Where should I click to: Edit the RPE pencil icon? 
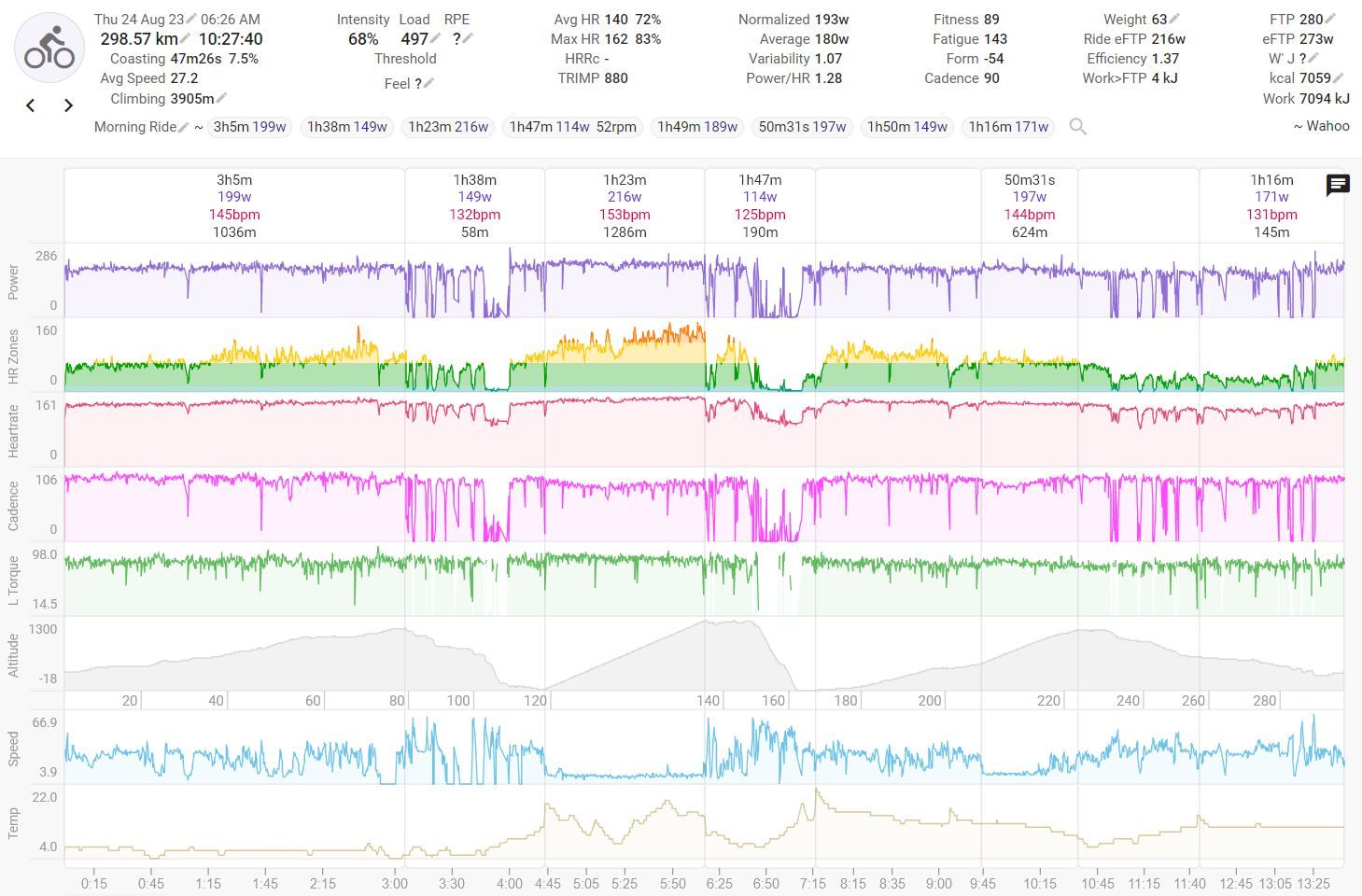coord(468,38)
